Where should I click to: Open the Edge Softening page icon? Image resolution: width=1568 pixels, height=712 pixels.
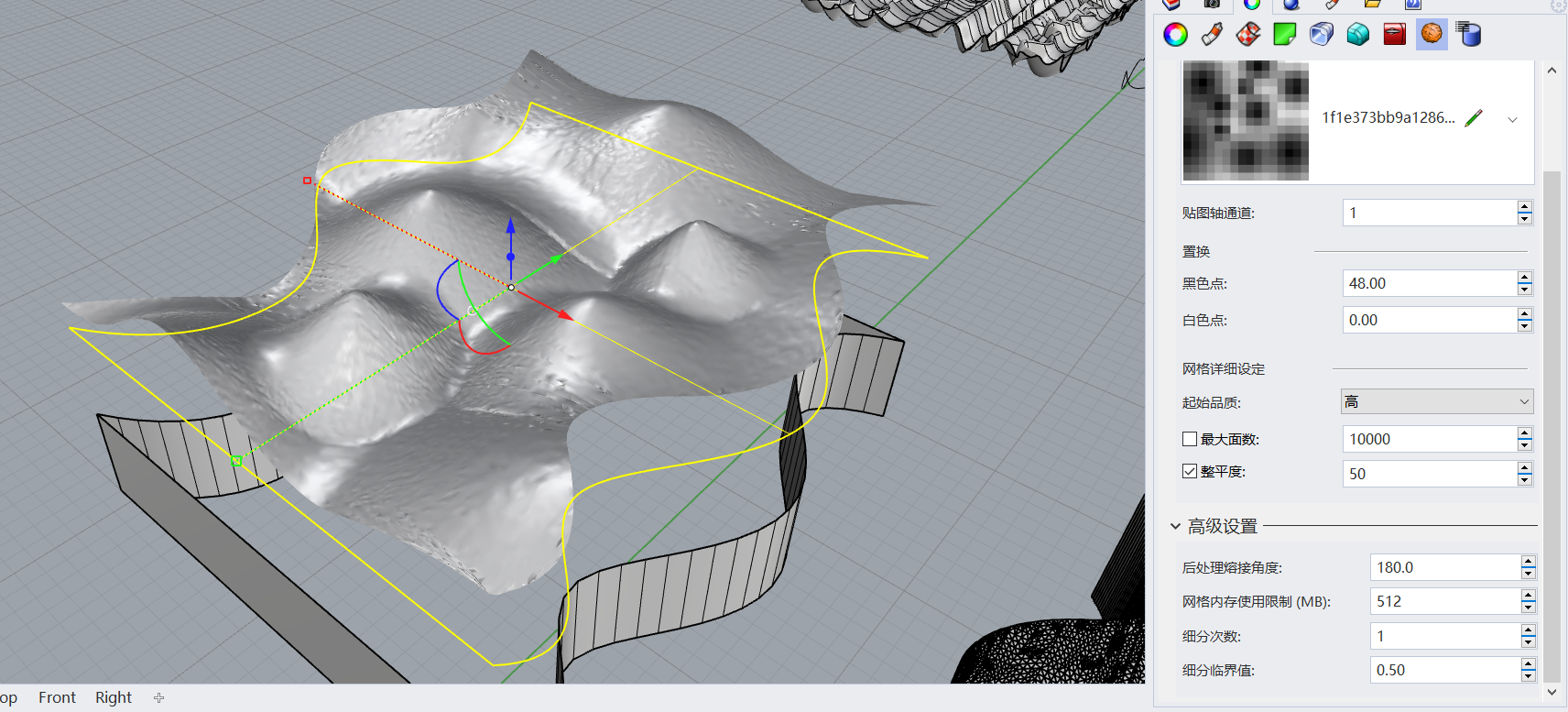1322,35
